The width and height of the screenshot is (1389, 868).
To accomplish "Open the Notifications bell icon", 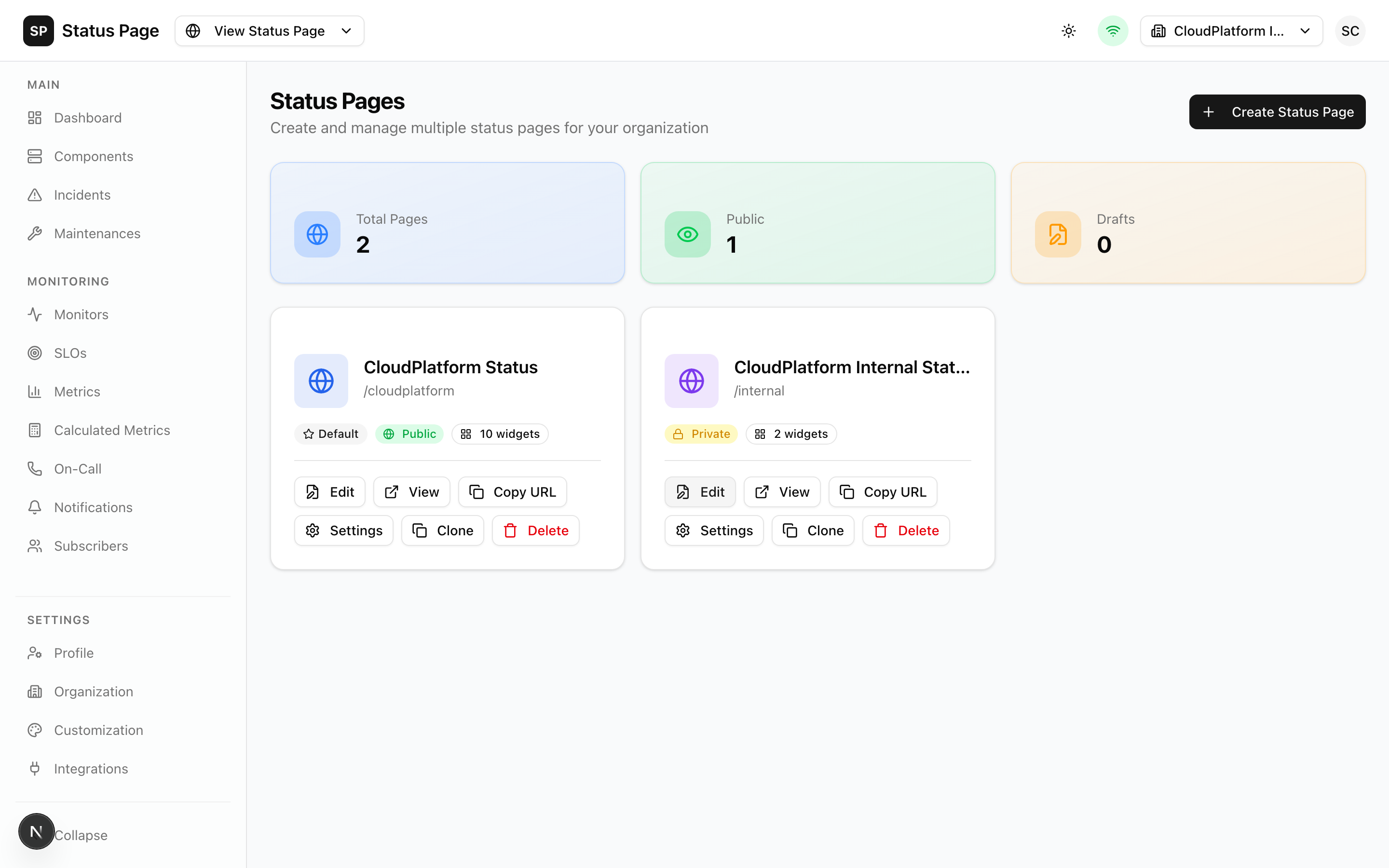I will pos(35,507).
